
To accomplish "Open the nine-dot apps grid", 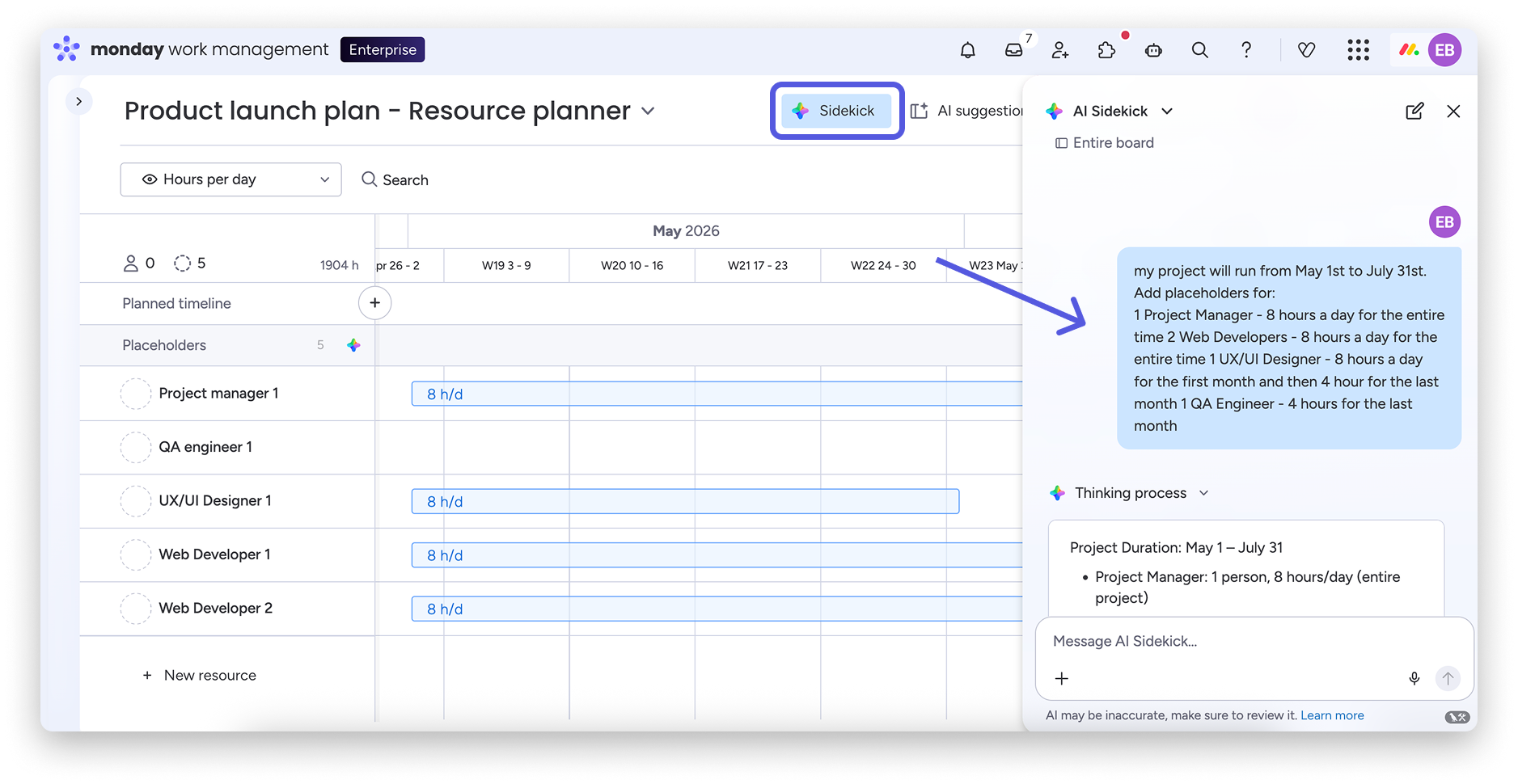I will (x=1359, y=50).
